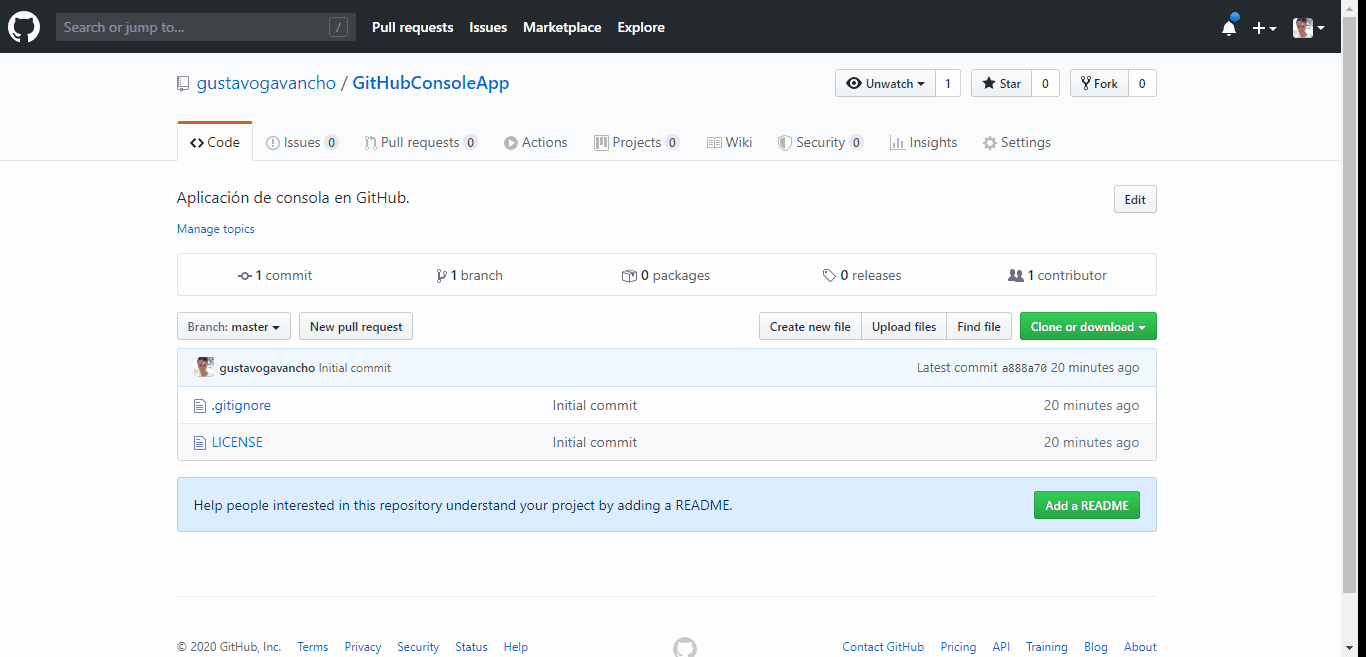Star this repository

tap(1001, 83)
